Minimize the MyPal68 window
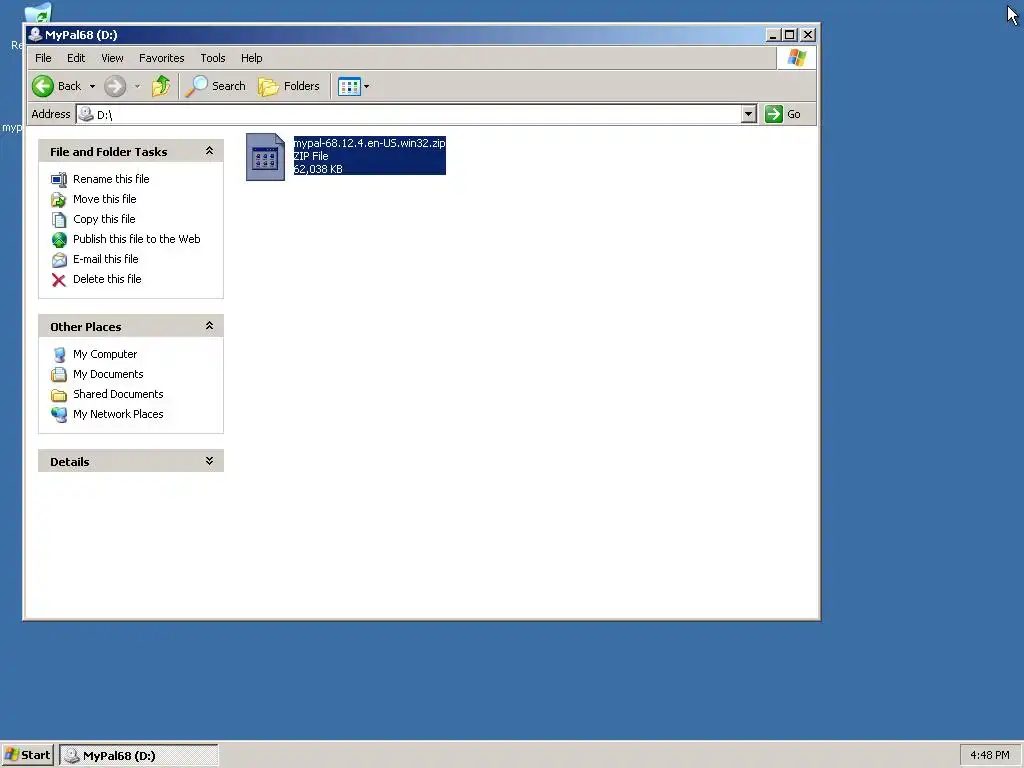1024x768 pixels. [x=773, y=35]
